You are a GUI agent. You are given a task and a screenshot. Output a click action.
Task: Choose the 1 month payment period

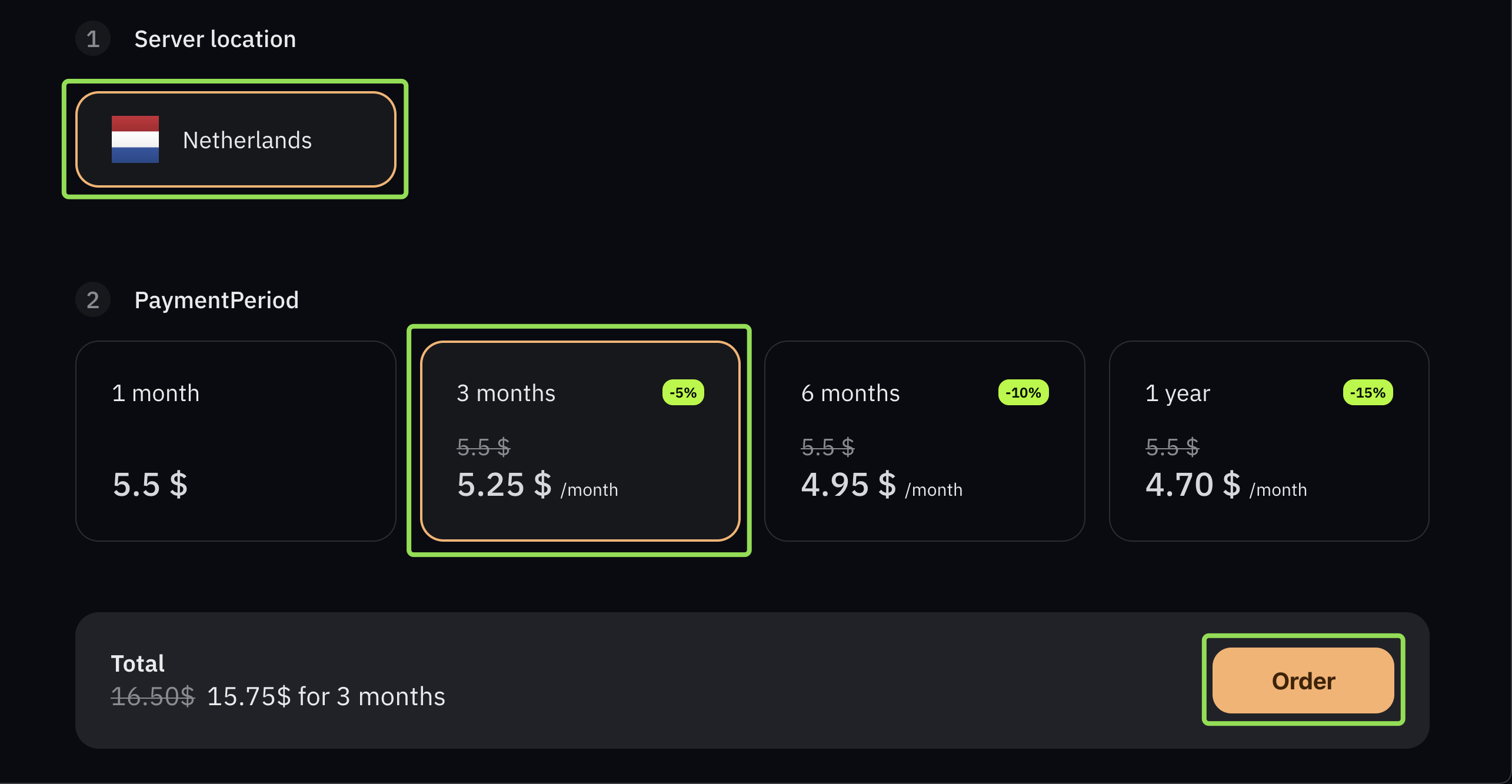click(235, 441)
